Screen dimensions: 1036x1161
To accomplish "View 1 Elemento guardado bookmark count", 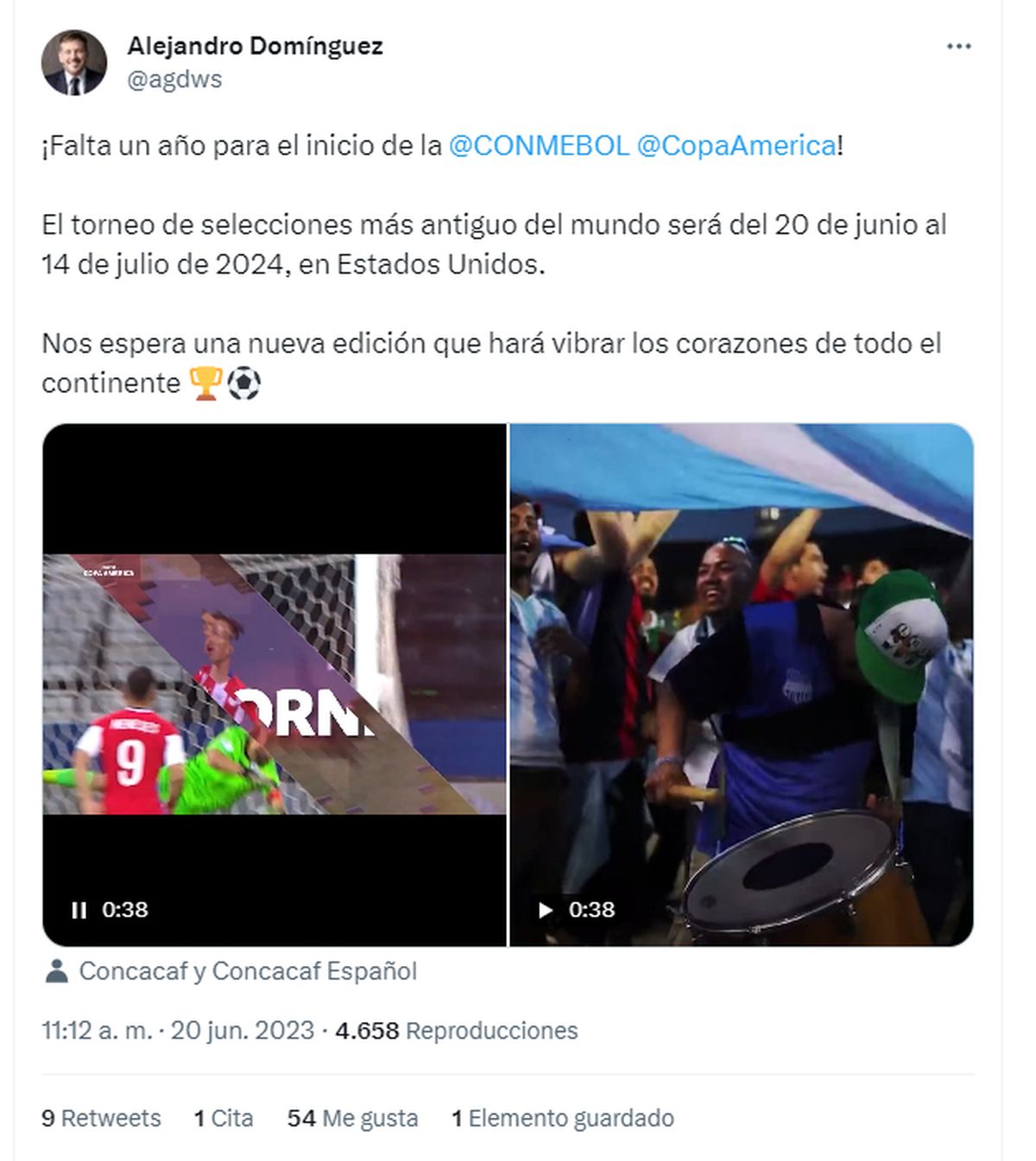I will point(563,1119).
